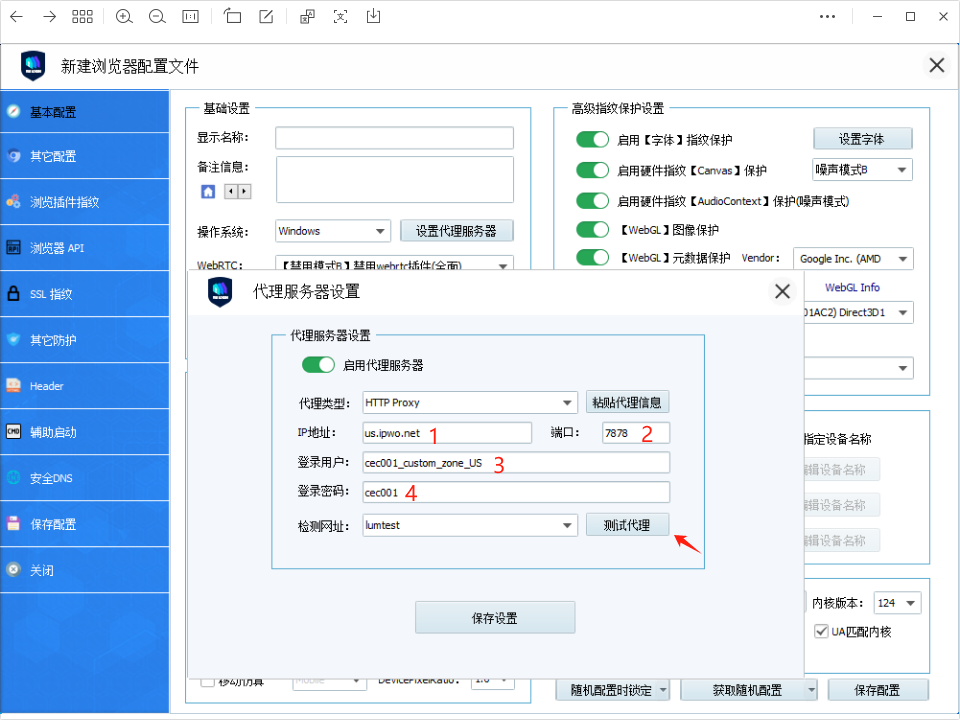960x720 pixels.
Task: Open the 操作系统 Windows dropdown
Action: coord(333,231)
